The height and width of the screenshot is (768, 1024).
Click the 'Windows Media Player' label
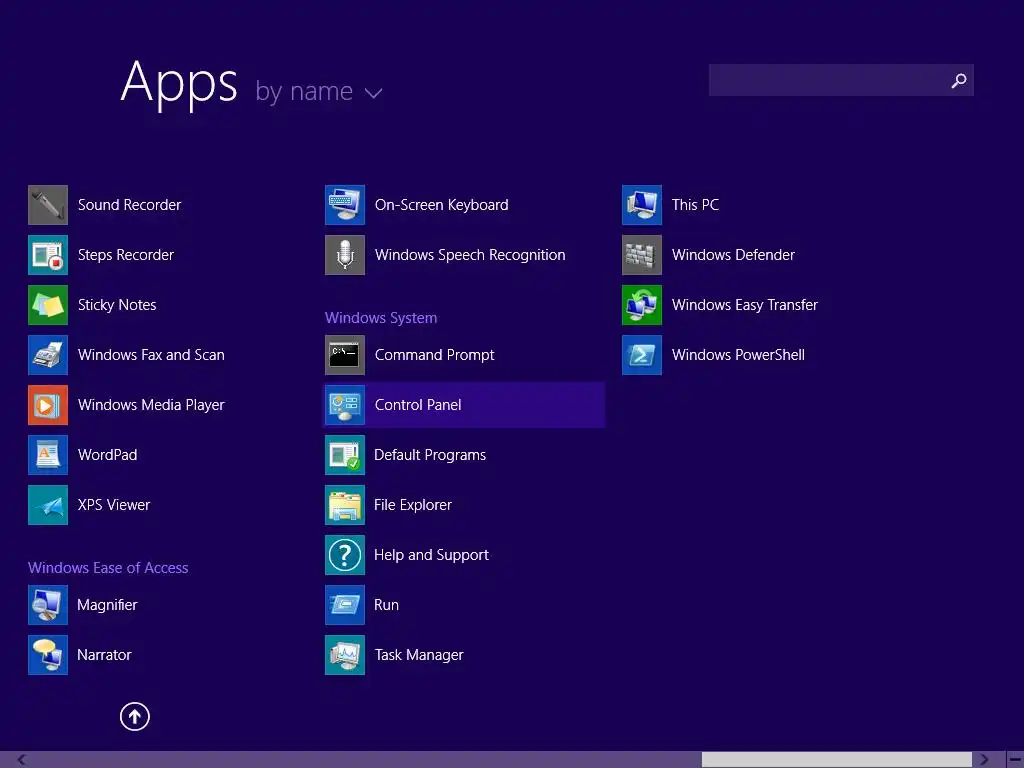[x=151, y=405]
